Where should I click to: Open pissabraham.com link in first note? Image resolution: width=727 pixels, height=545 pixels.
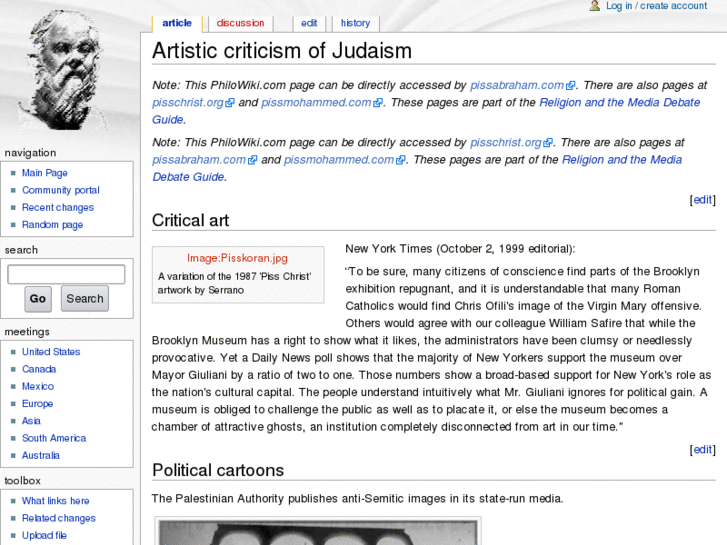click(x=522, y=85)
